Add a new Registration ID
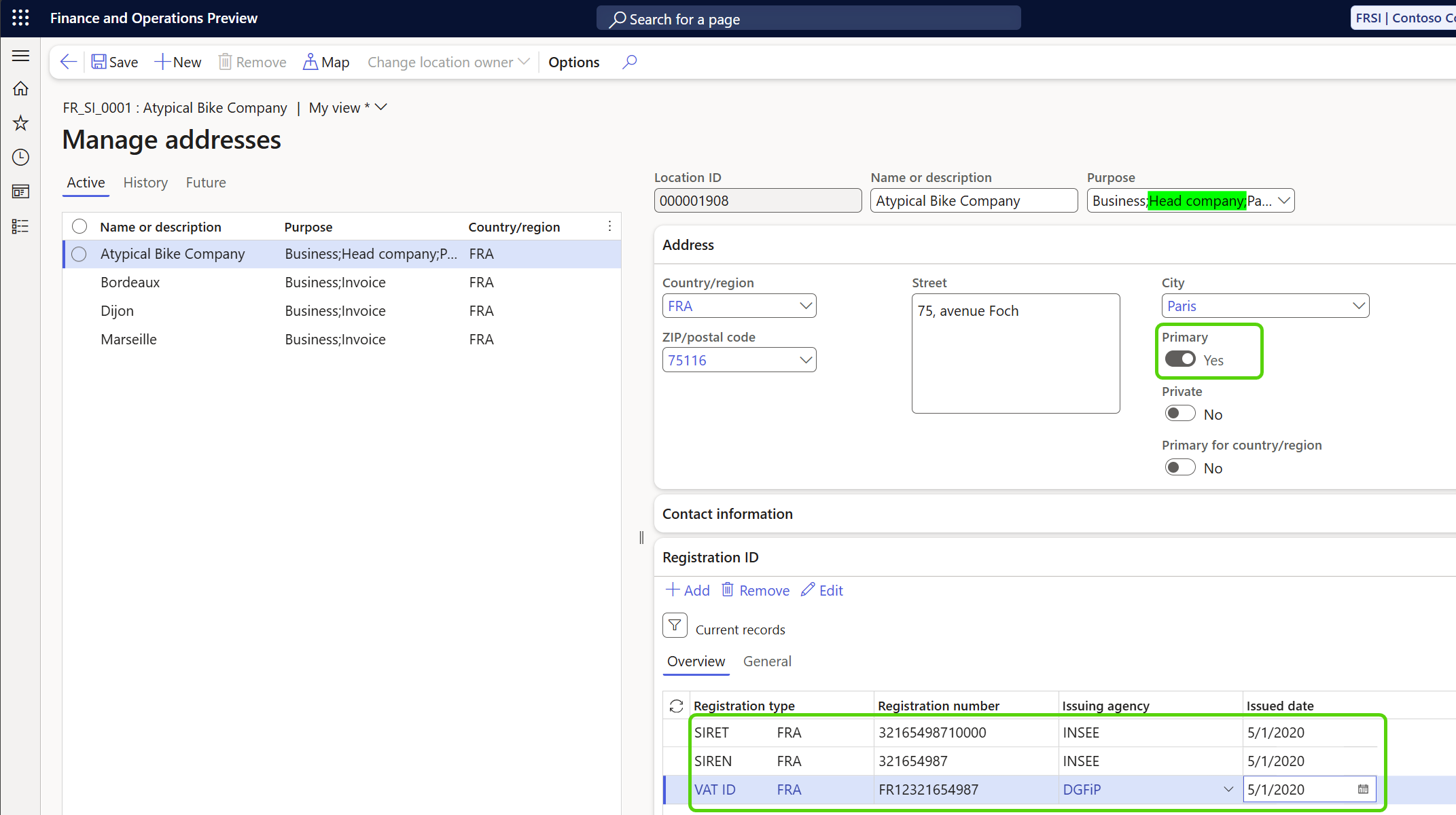This screenshot has width=1456, height=815. pyautogui.click(x=688, y=590)
